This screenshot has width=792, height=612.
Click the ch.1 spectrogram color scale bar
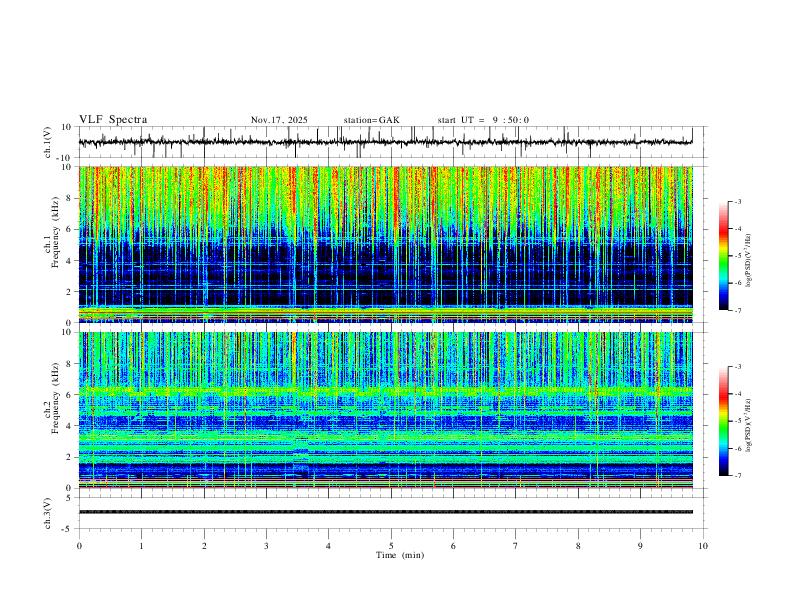click(723, 256)
